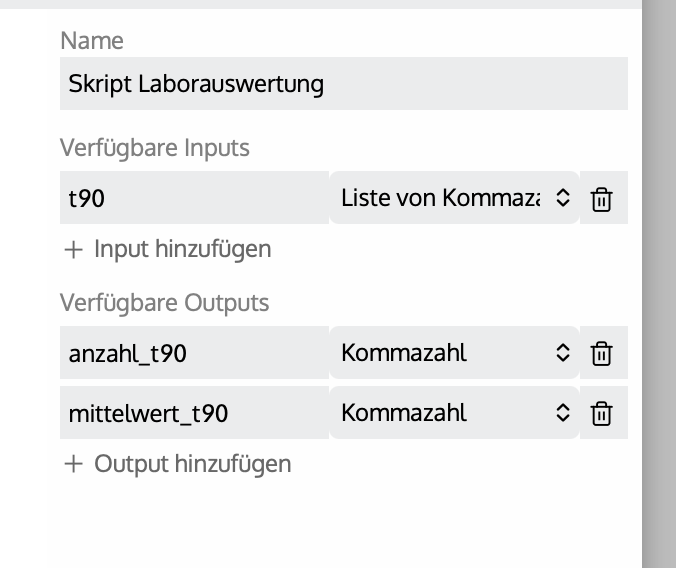
Task: Click the plus icon before Output hinzufügen
Action: pos(73,464)
